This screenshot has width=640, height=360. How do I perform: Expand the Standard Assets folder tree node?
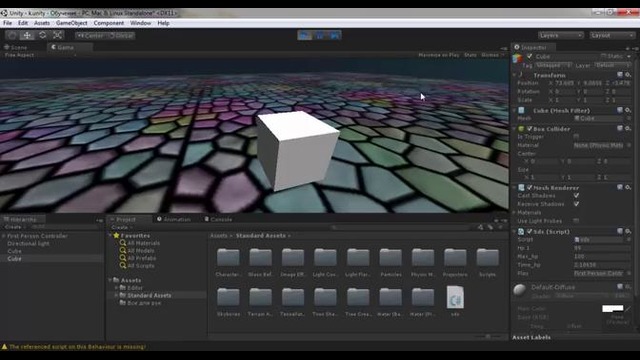point(117,295)
